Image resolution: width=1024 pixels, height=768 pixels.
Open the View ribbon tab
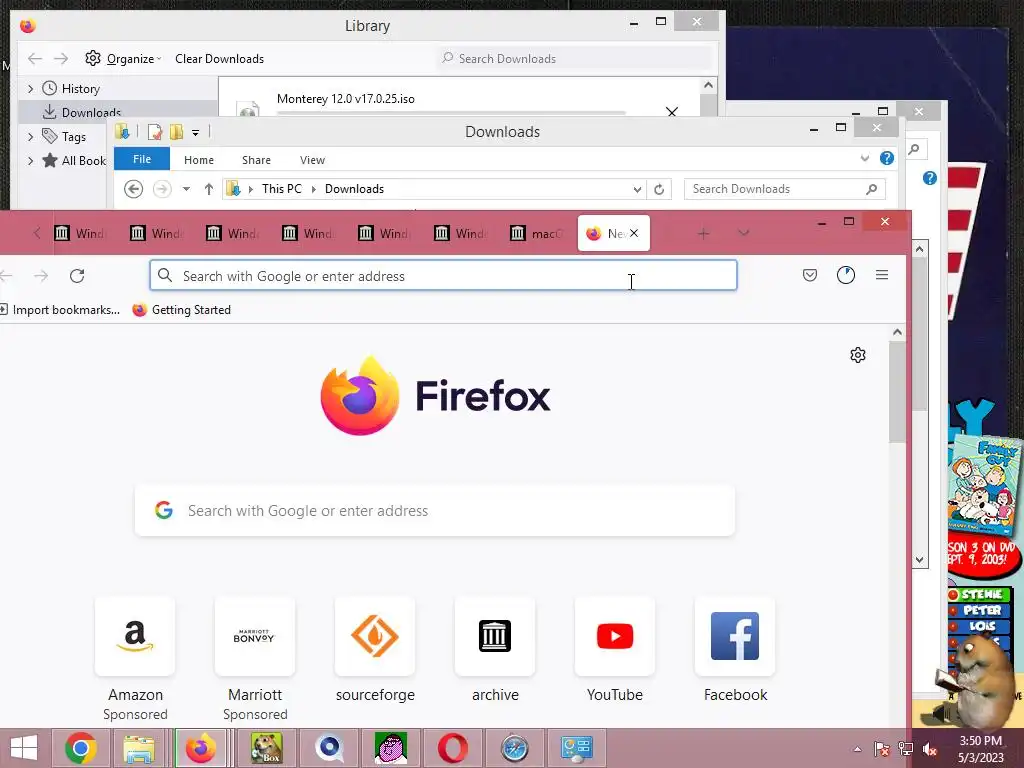312,160
